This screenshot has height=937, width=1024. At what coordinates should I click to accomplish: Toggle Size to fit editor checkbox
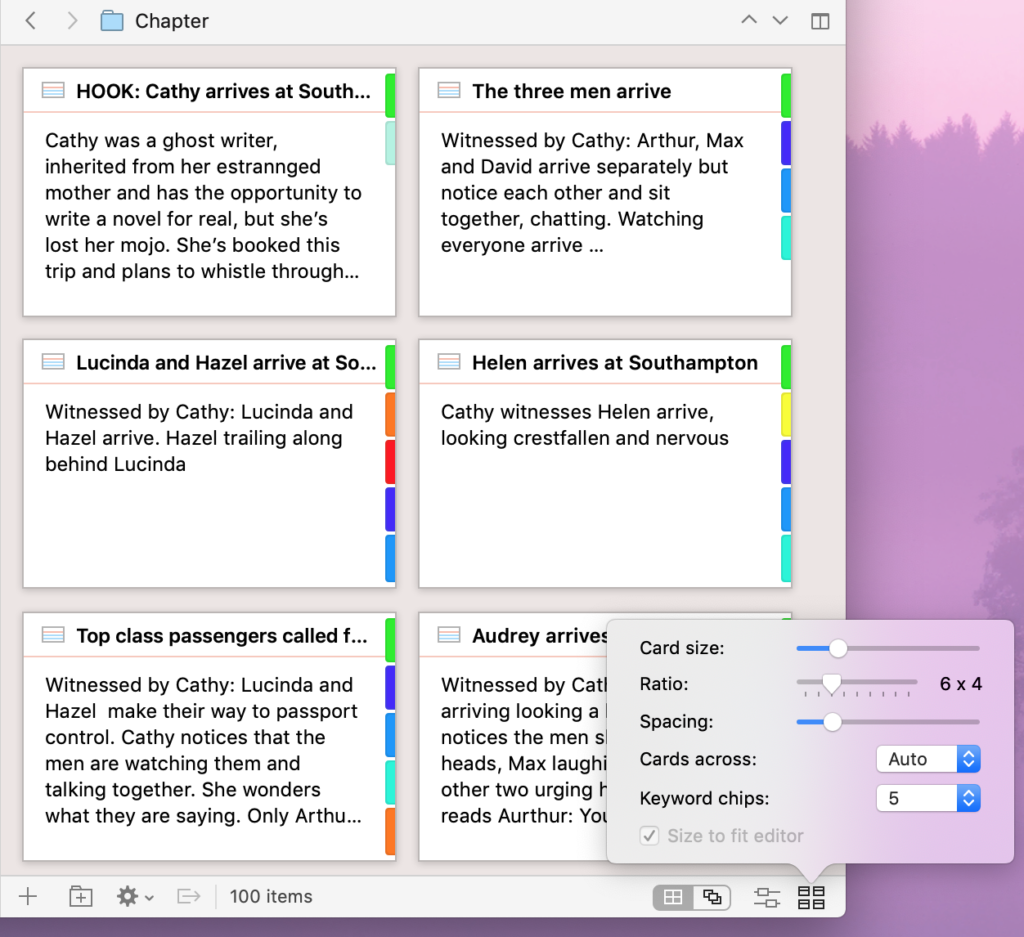(650, 836)
